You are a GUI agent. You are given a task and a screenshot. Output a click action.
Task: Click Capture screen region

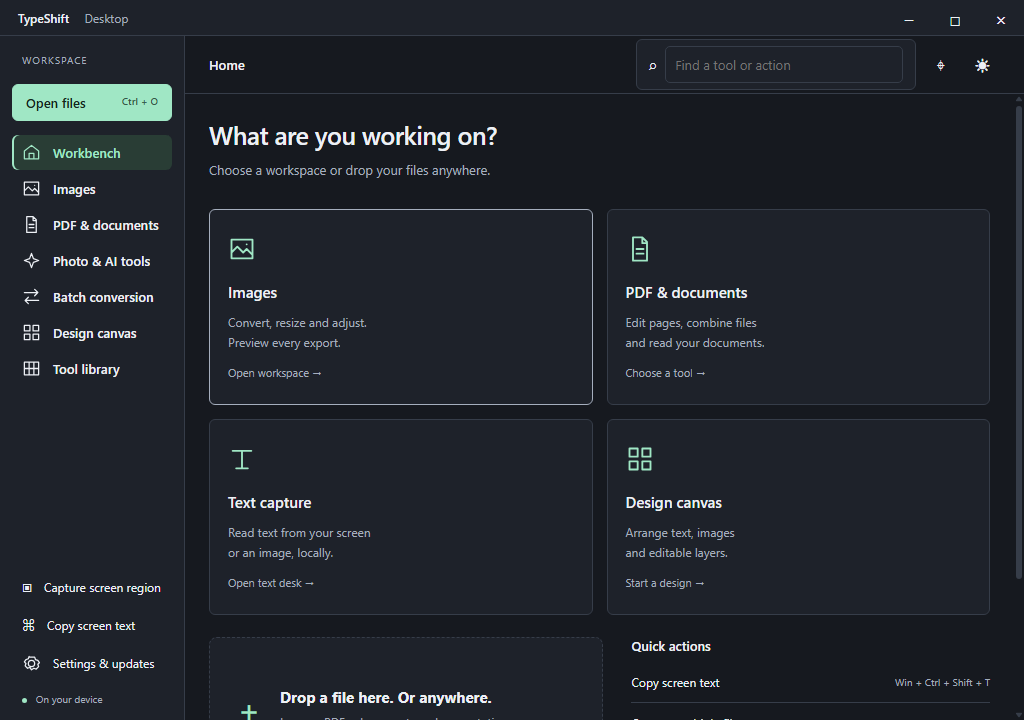click(x=92, y=588)
